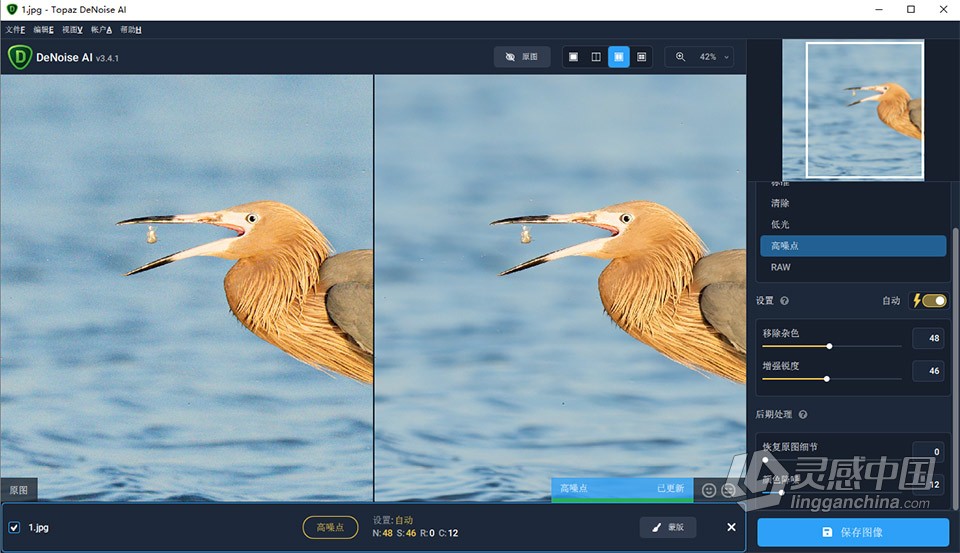Image resolution: width=960 pixels, height=553 pixels.
Task: Toggle the 1.jpg checkbox
Action: (x=14, y=527)
